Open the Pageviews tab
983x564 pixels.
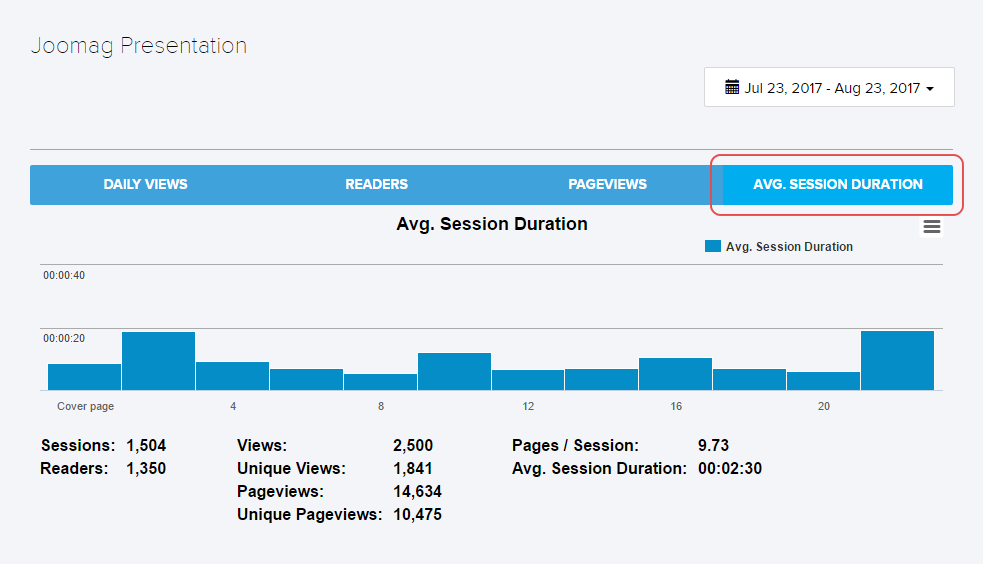[607, 185]
